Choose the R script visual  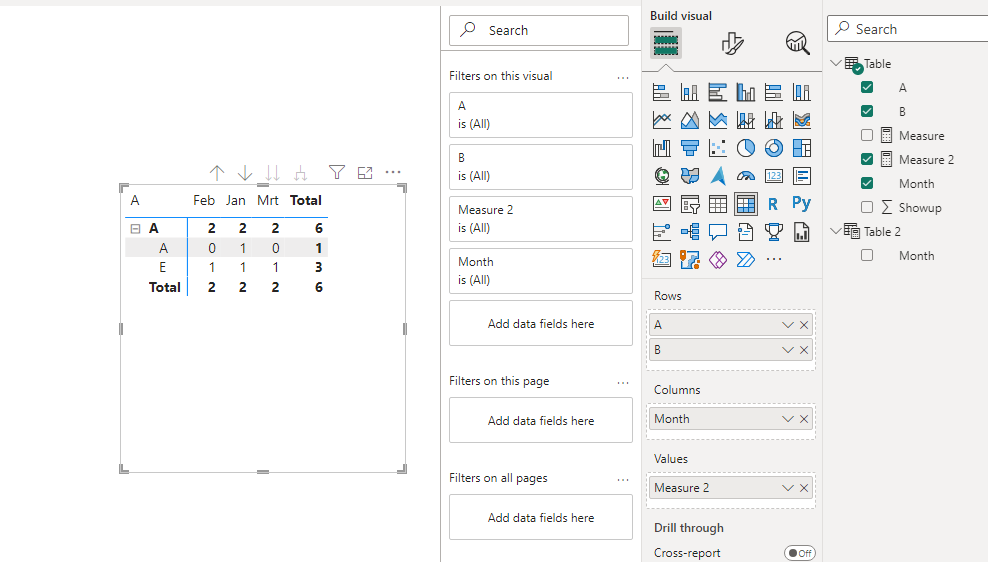(x=774, y=204)
